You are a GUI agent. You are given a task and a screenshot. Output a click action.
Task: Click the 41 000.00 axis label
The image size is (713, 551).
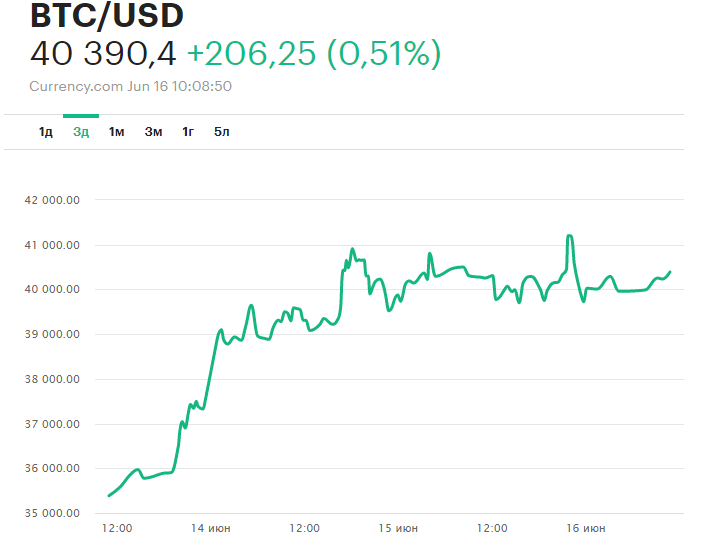[x=51, y=245]
